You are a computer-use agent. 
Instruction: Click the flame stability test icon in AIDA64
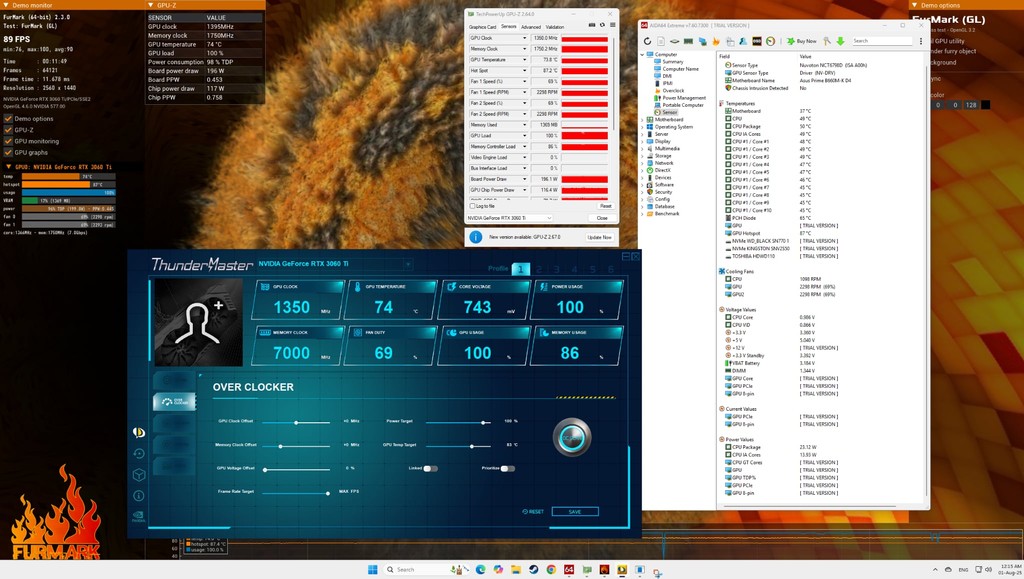click(716, 41)
